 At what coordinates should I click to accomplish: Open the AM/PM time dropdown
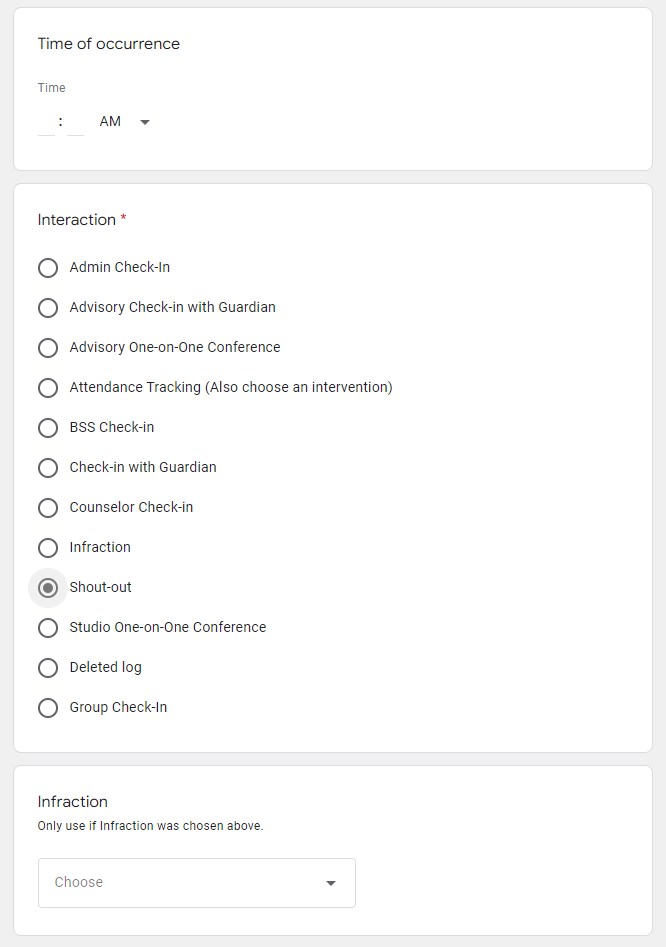coord(111,122)
